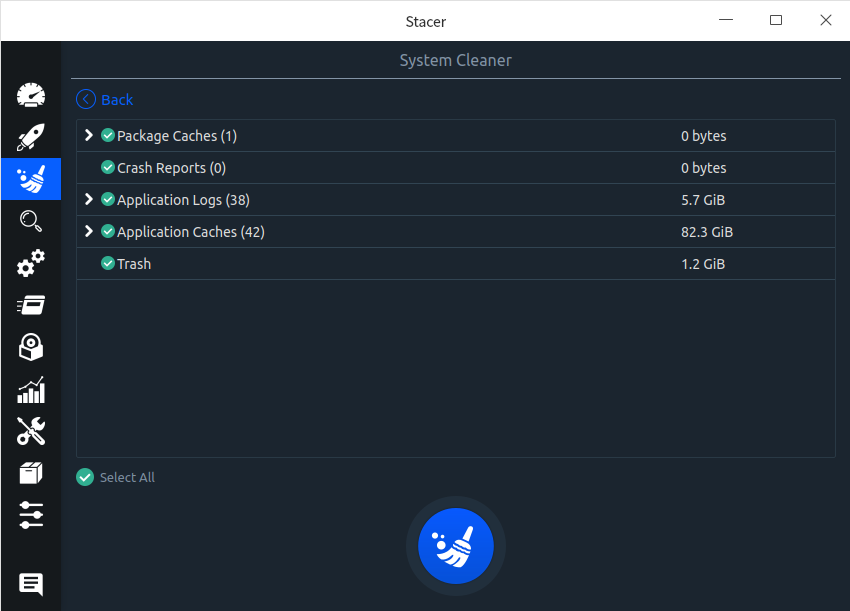Select the Package Caches (1) label

(x=177, y=136)
